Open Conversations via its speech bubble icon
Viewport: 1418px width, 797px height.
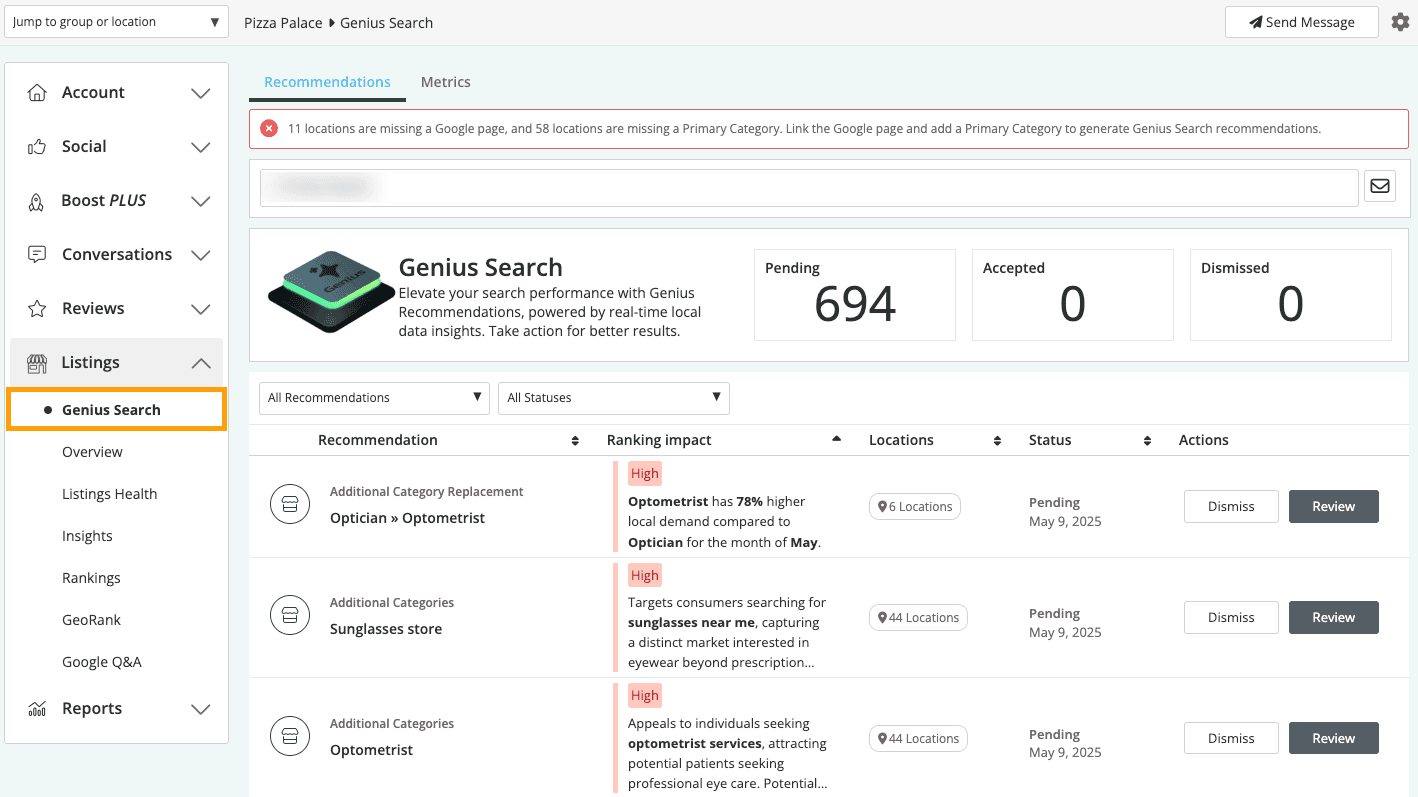click(37, 254)
